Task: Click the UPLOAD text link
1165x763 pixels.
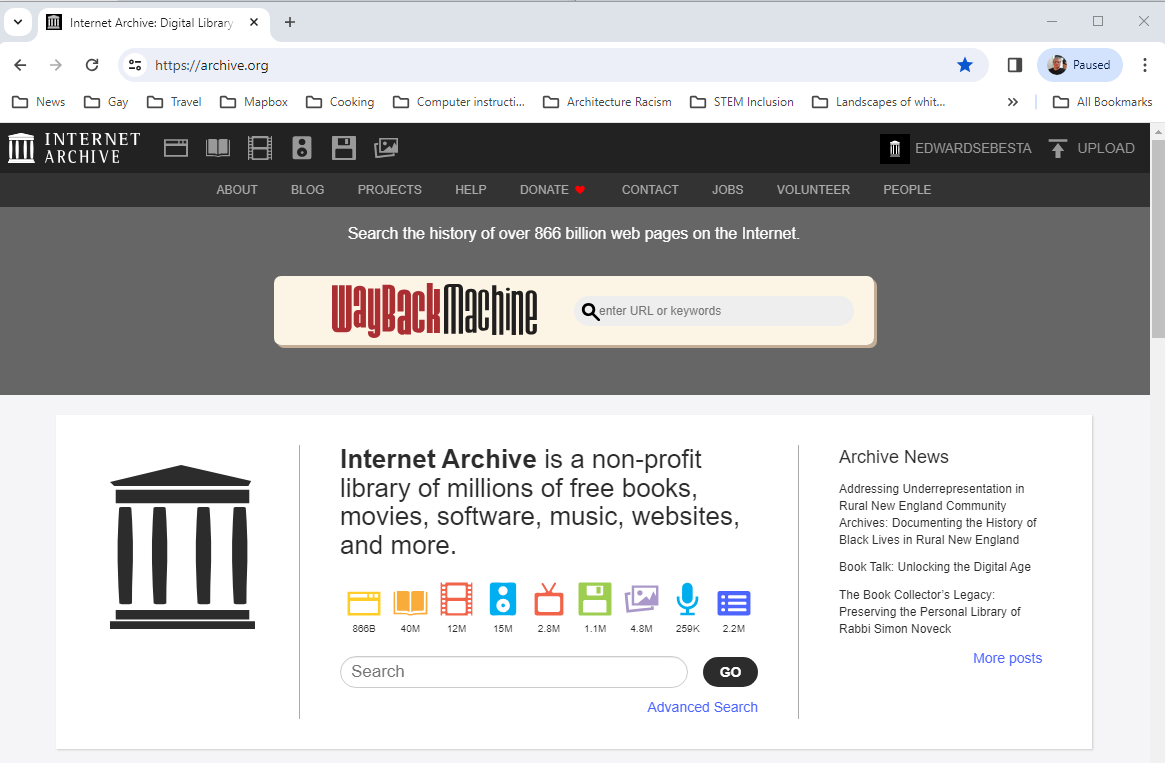Action: pos(1106,149)
